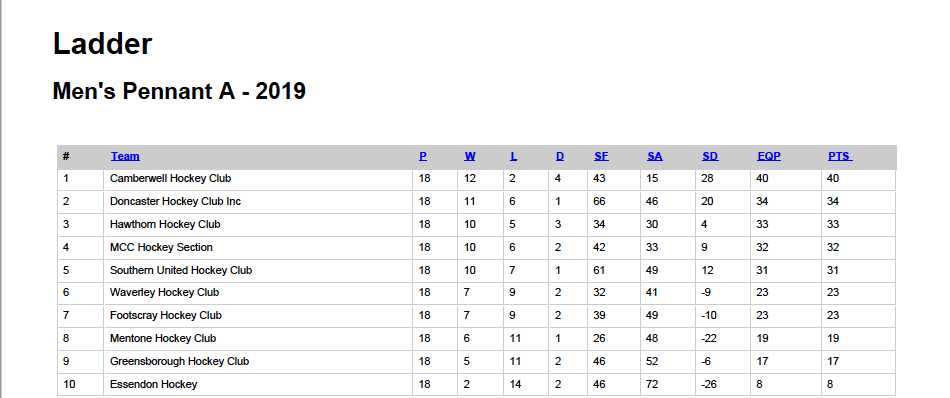Screen dimensions: 950x398
Task: Select Greensborough Hockey Club row
Action: click(476, 362)
